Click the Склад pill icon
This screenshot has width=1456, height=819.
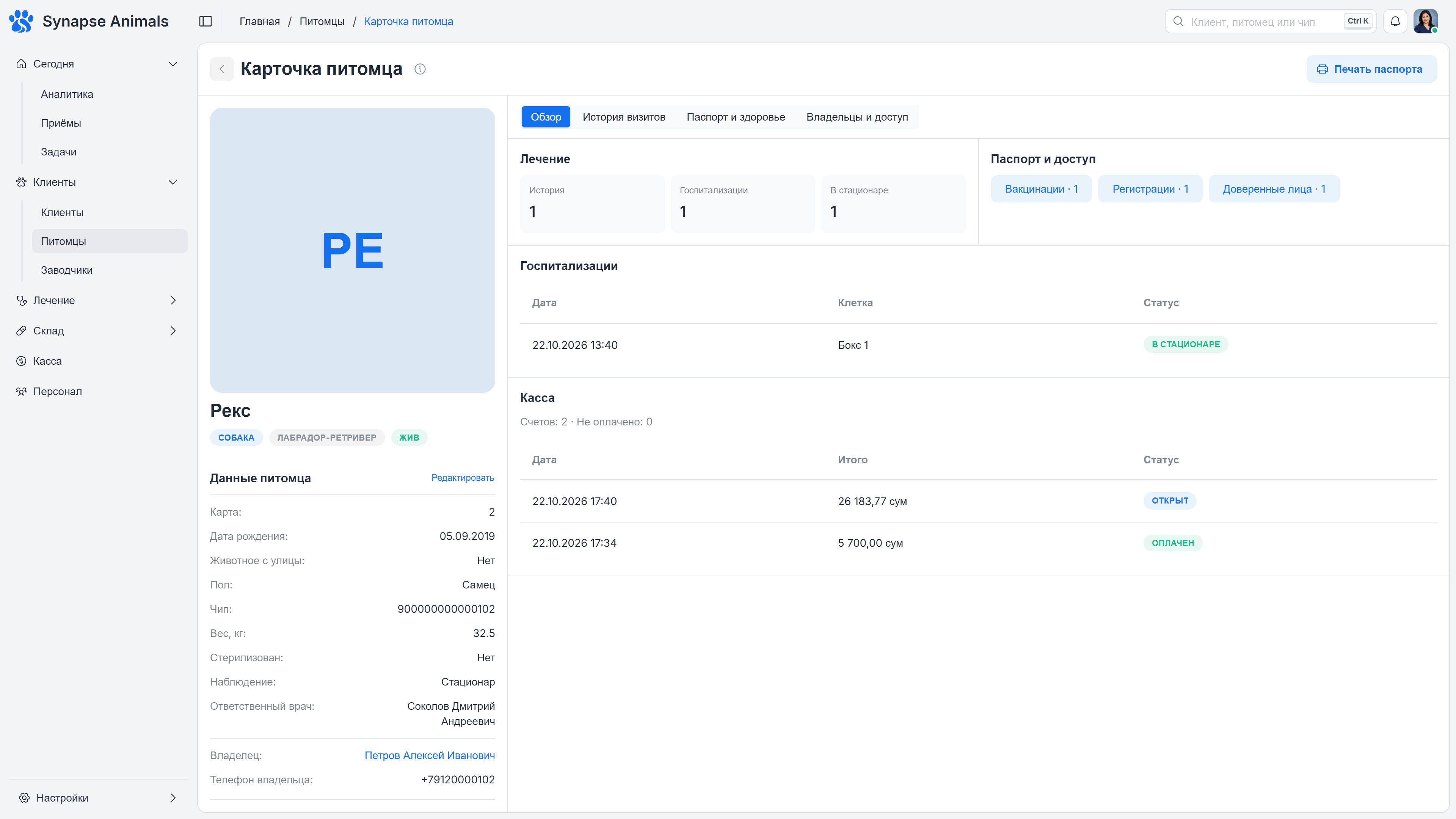click(22, 331)
